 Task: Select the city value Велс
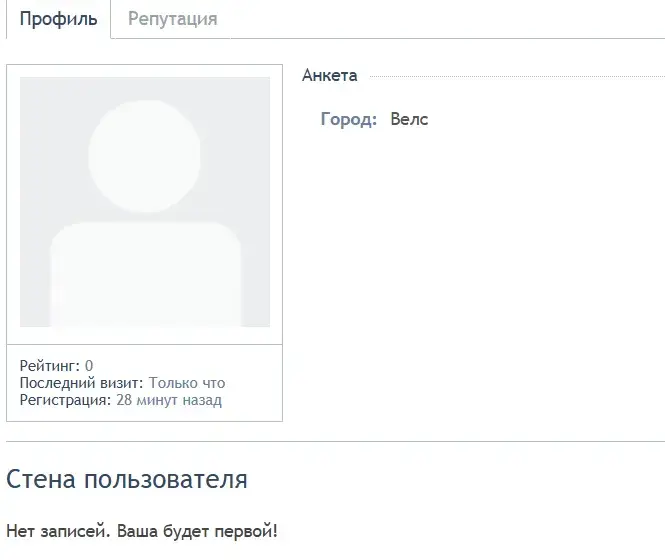coord(409,119)
